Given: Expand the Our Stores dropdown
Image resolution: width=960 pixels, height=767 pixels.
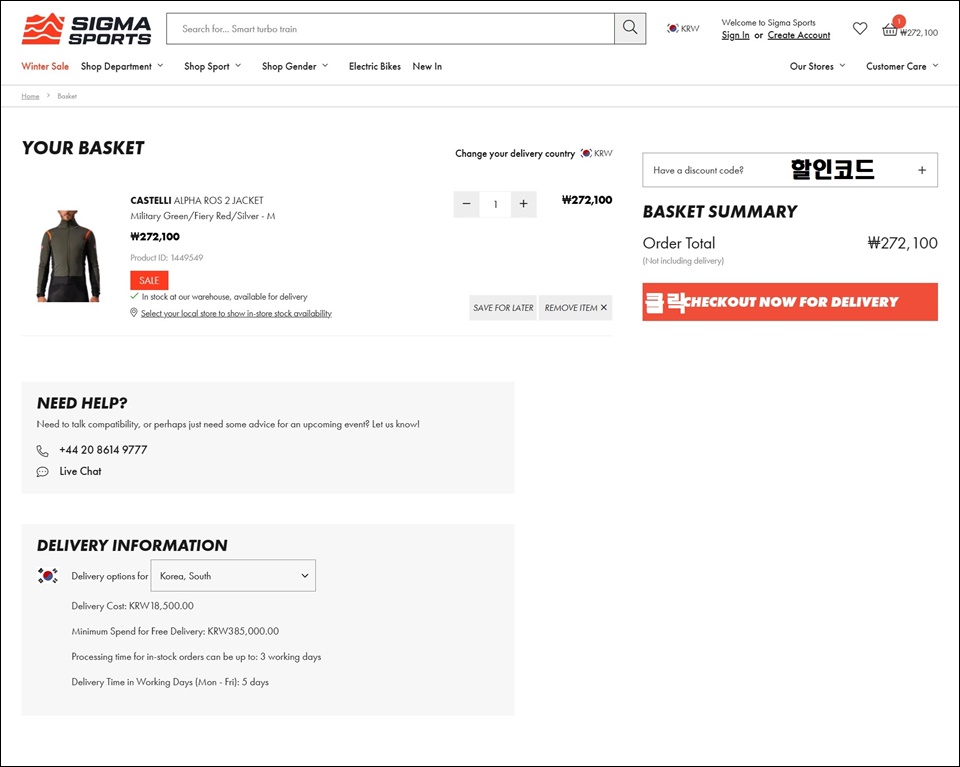Looking at the screenshot, I should click(817, 66).
